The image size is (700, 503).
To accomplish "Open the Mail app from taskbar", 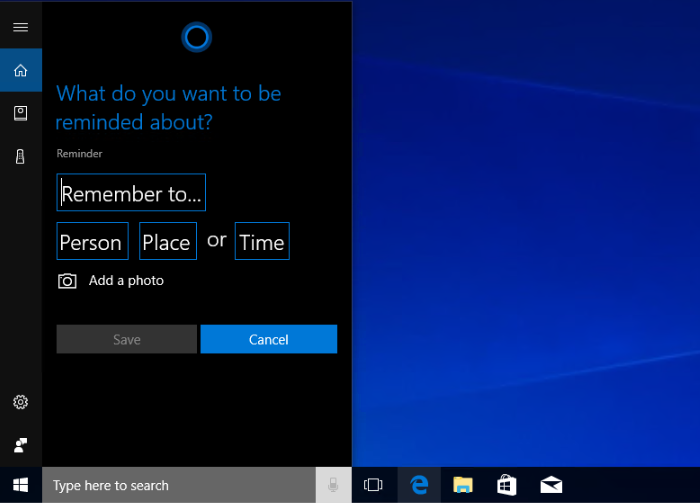I will coord(551,485).
